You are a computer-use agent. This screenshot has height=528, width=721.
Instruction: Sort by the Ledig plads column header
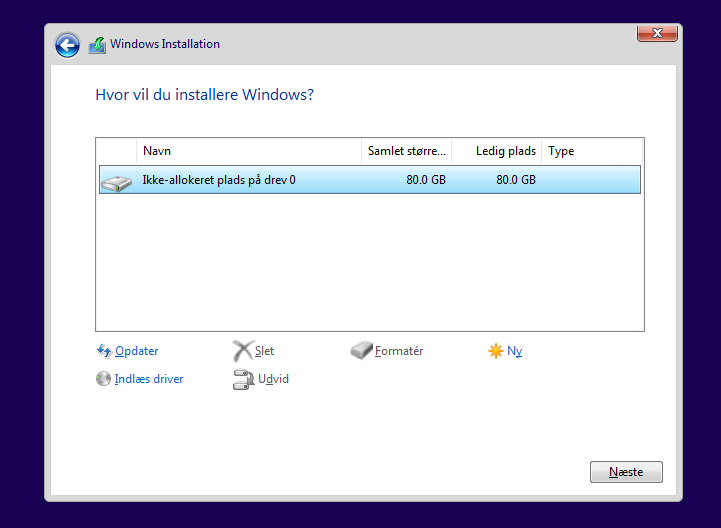point(497,151)
